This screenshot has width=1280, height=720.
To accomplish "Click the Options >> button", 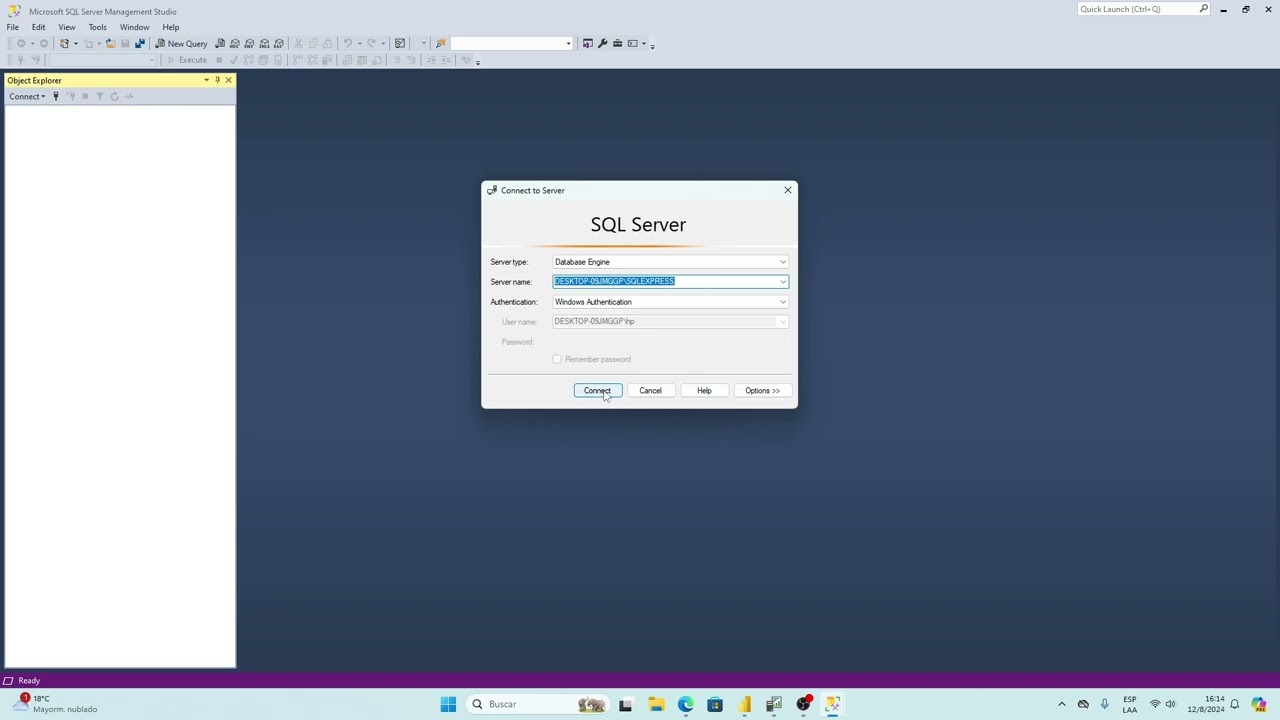I will point(762,391).
